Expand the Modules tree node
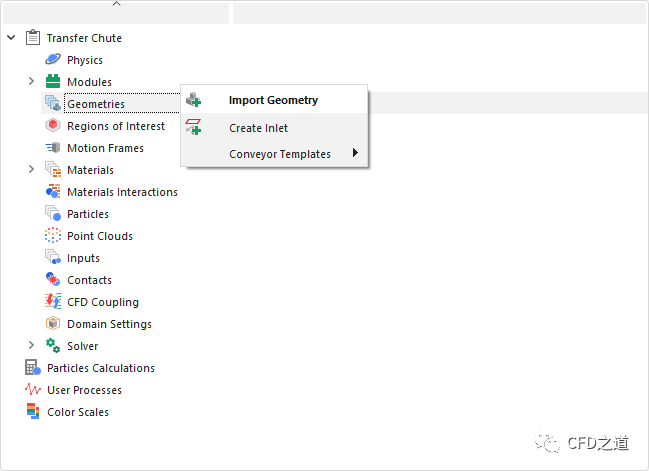Viewport: 649px width, 471px height. (31, 82)
